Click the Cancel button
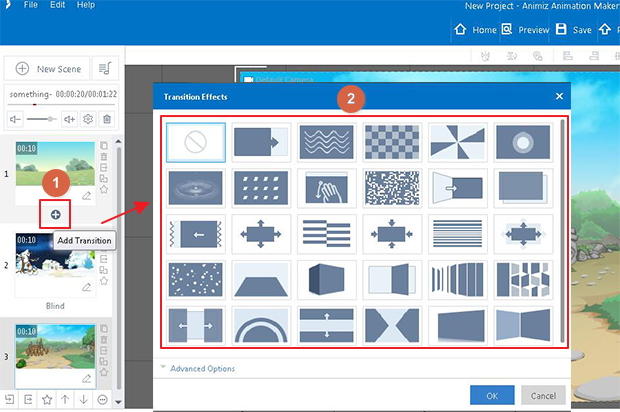Viewport: 620px width, 412px height. click(x=543, y=395)
